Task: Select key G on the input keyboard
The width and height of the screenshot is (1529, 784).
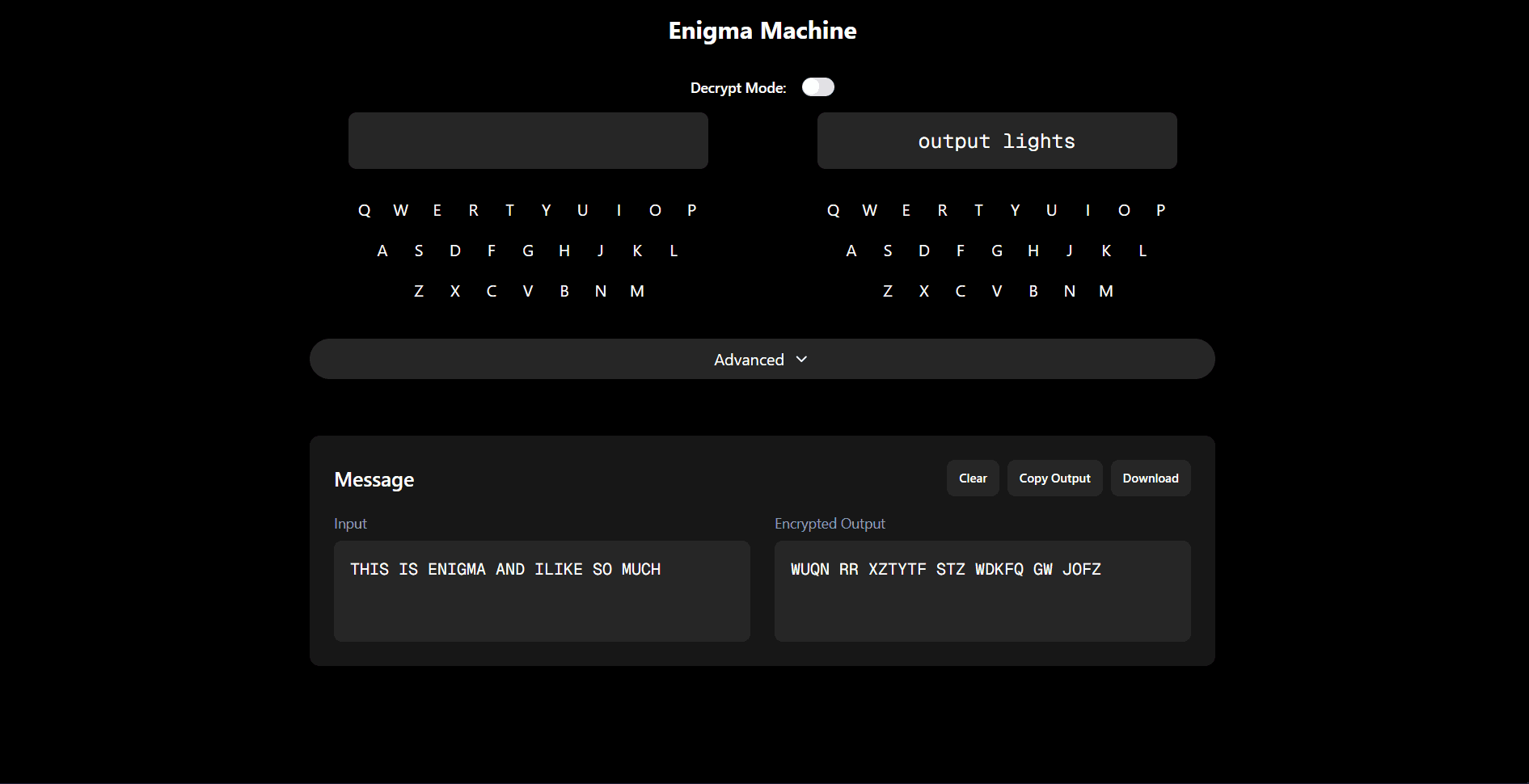Action: (528, 251)
